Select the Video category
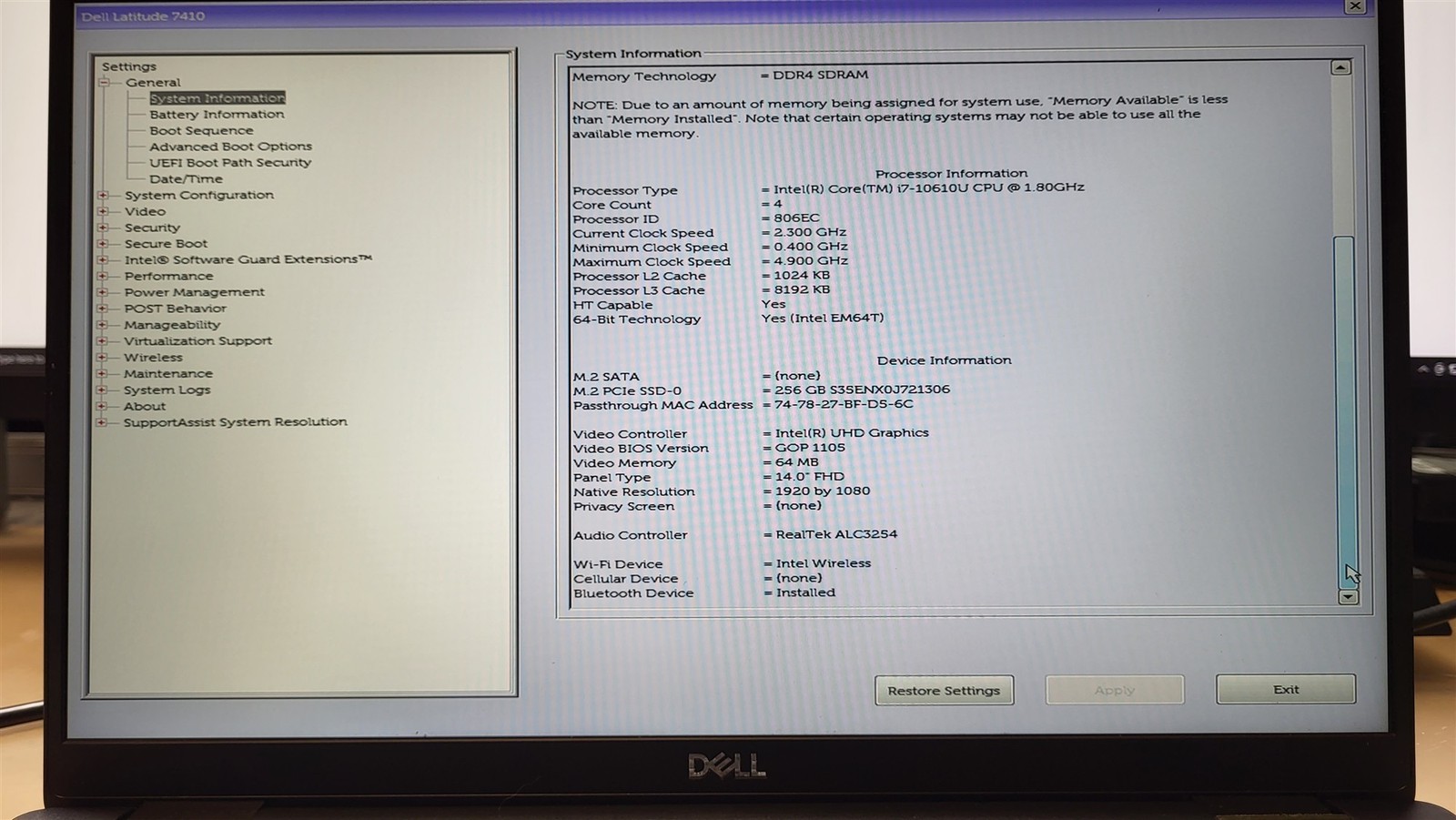Screen dimensions: 1456x820 tap(145, 212)
